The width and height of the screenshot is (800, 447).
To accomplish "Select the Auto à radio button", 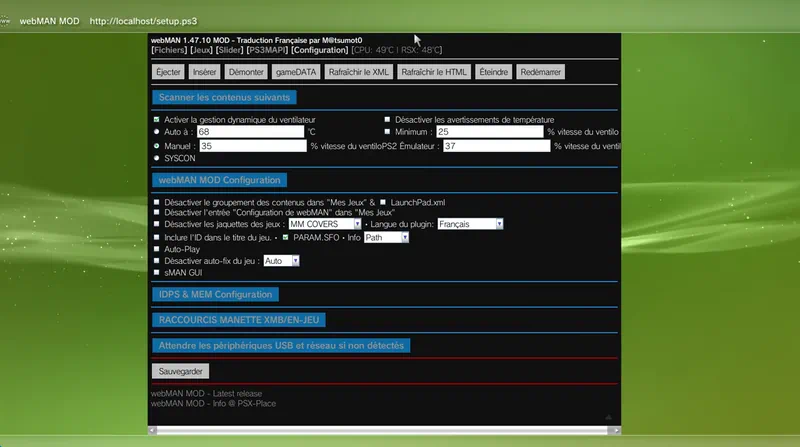I will click(x=157, y=132).
